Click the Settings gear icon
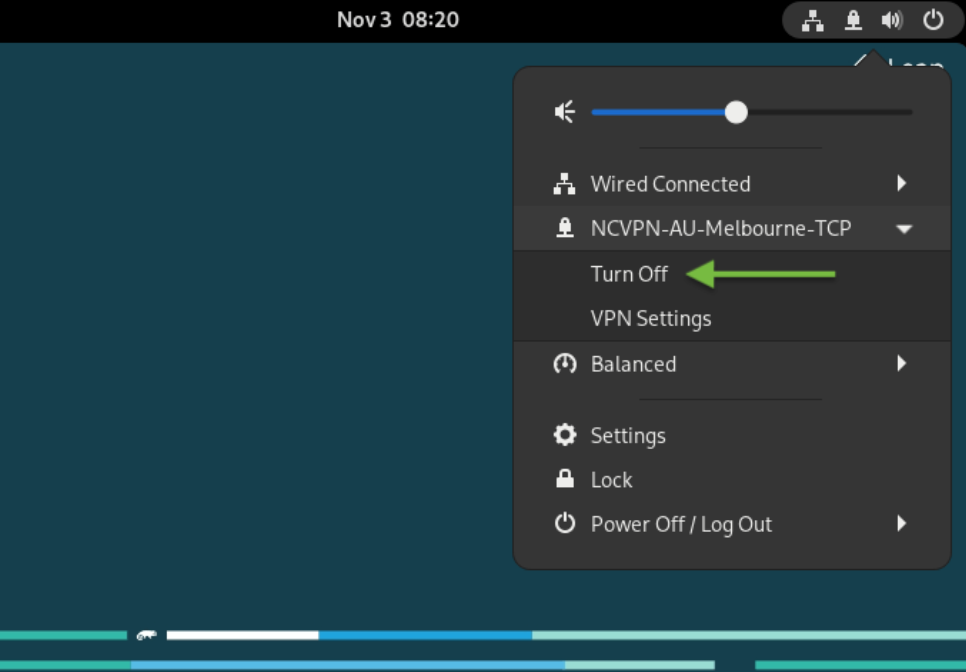The height and width of the screenshot is (672, 966). [x=564, y=435]
